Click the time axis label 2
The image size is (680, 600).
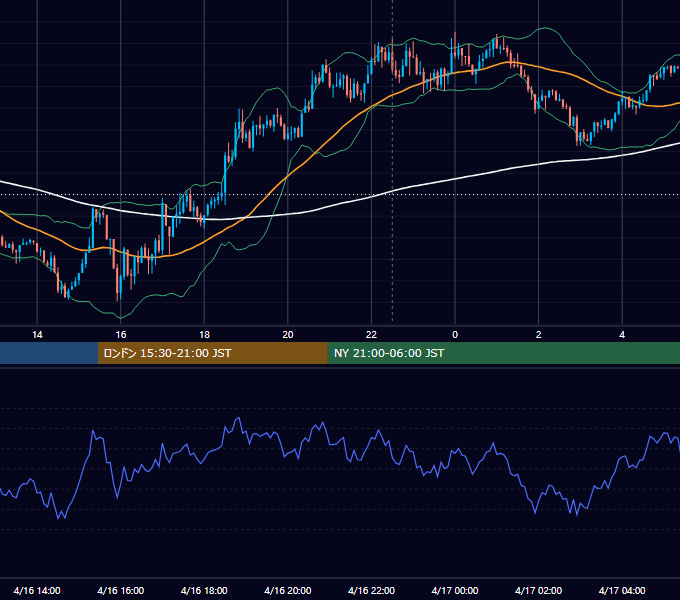pyautogui.click(x=539, y=335)
